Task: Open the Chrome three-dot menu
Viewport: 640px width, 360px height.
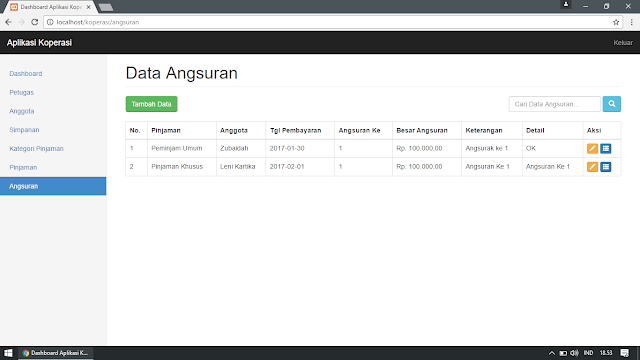Action: [631, 22]
